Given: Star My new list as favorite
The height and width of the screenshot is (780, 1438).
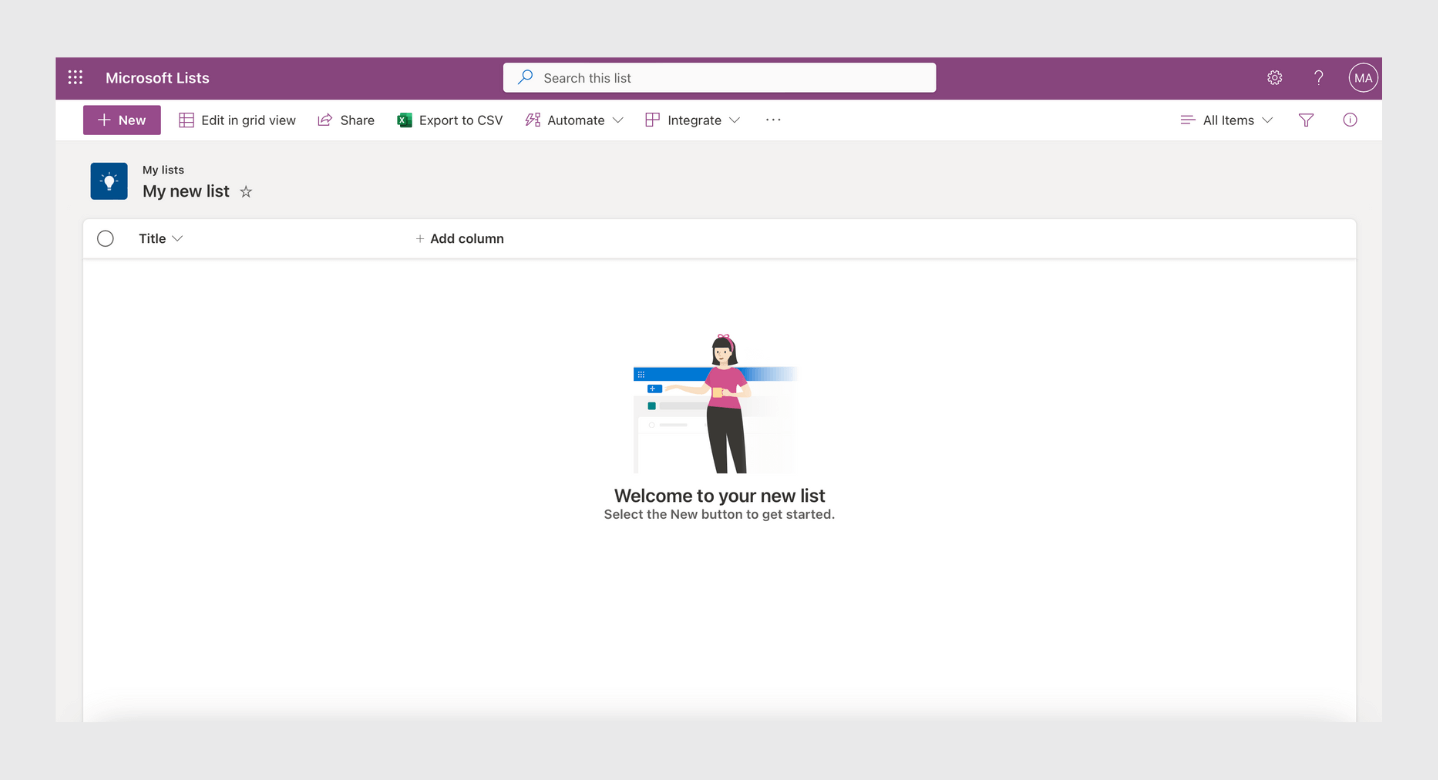Looking at the screenshot, I should 246,191.
